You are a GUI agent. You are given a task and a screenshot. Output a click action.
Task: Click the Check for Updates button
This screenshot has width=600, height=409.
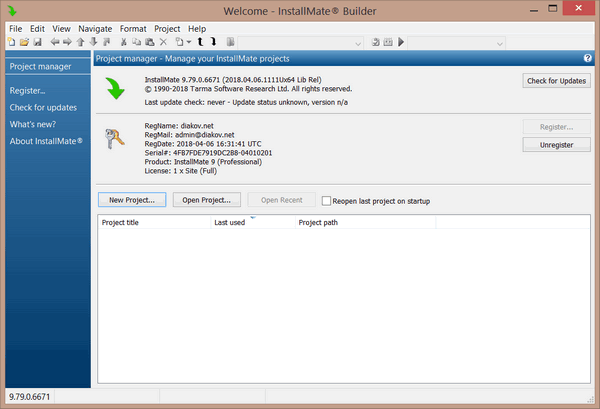(556, 81)
